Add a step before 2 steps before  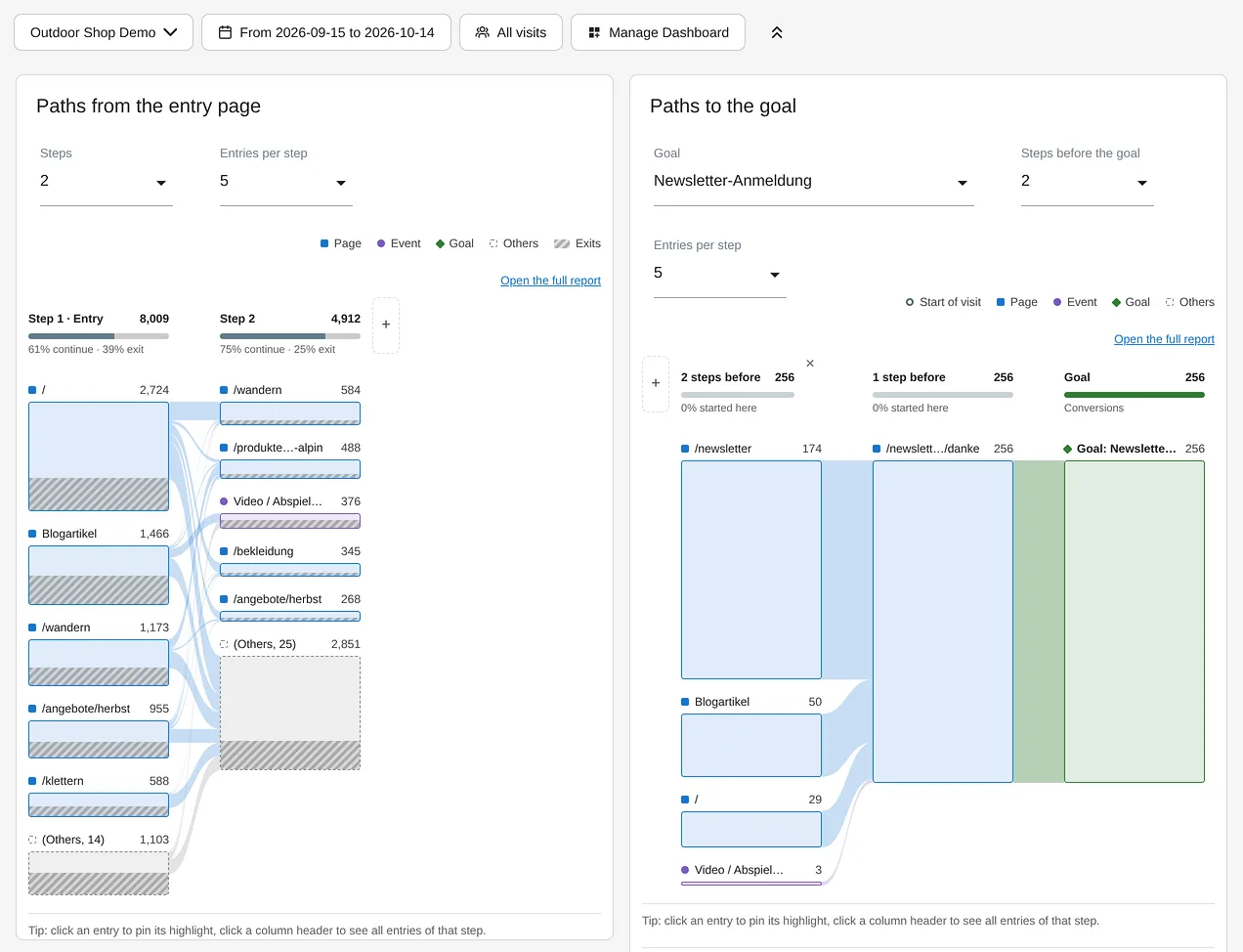click(x=656, y=383)
